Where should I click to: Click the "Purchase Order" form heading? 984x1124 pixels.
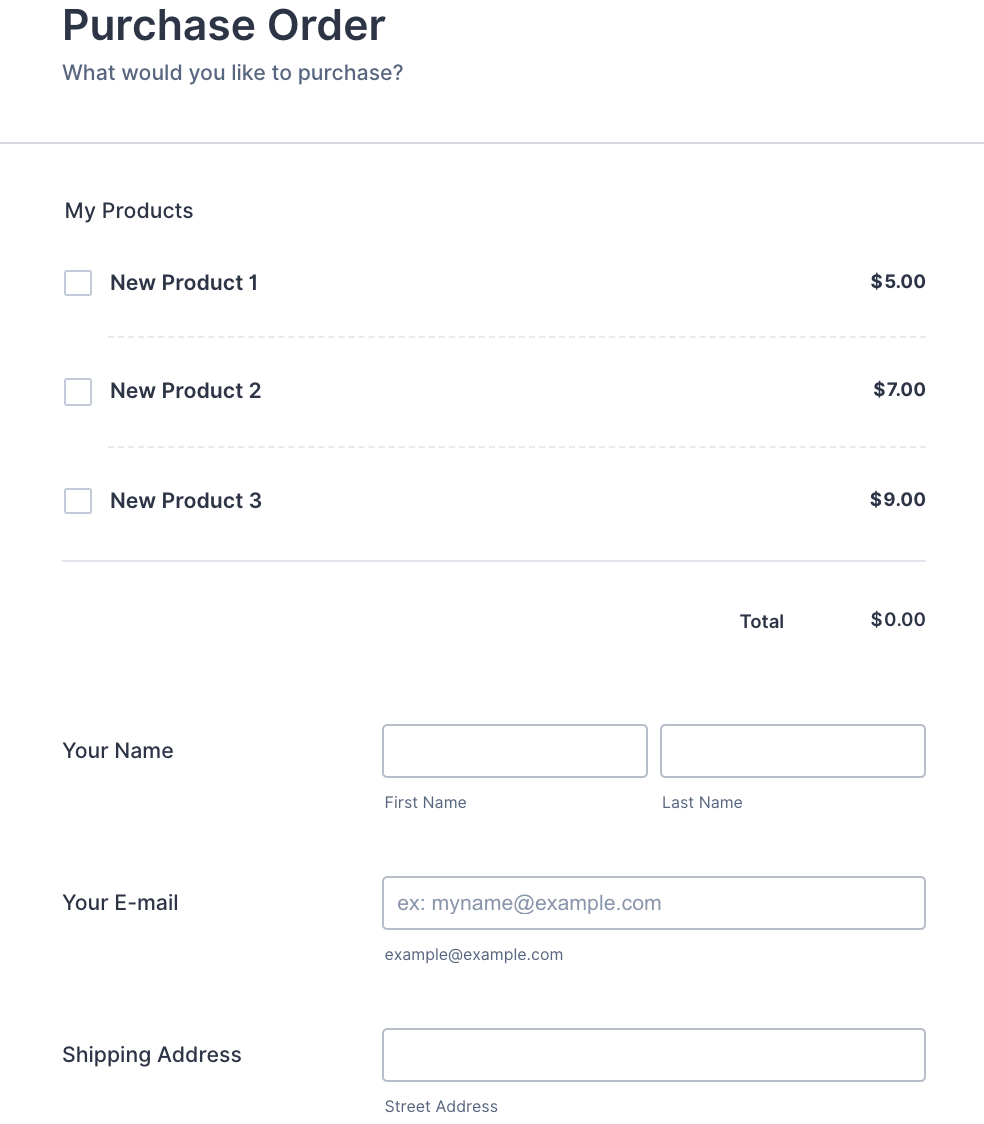[224, 25]
